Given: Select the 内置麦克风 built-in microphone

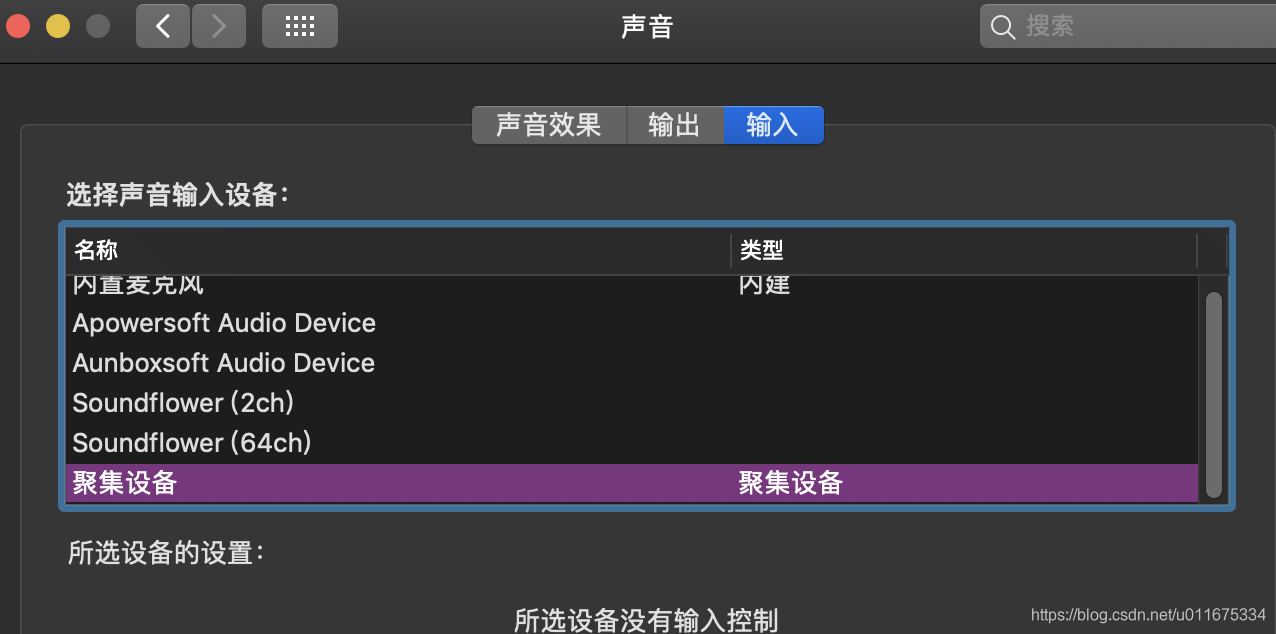Looking at the screenshot, I should [138, 285].
